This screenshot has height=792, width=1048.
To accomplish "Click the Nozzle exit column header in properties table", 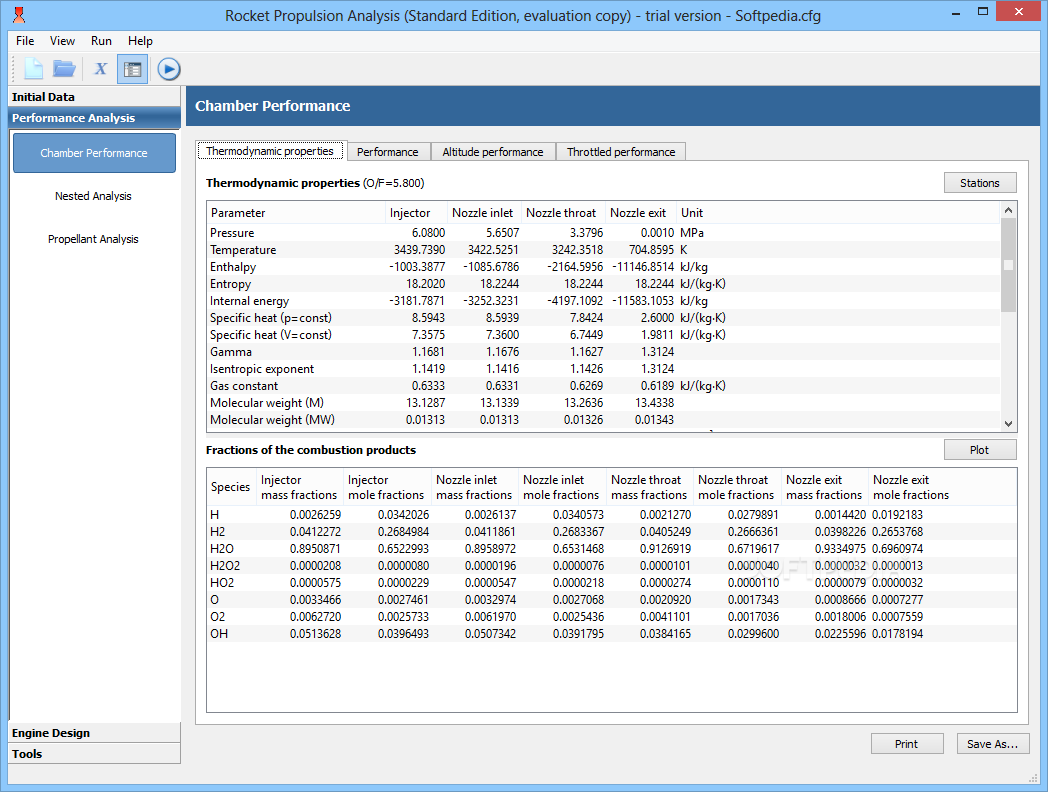I will coord(641,213).
